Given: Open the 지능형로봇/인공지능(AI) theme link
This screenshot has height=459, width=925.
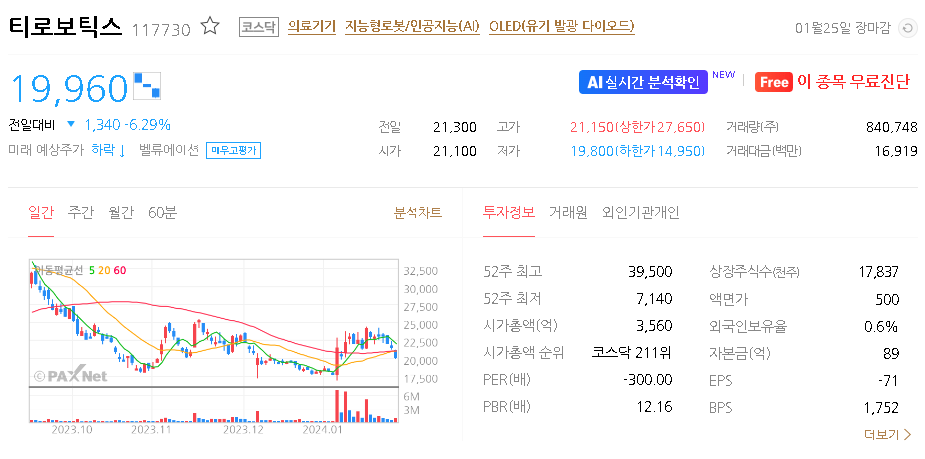Looking at the screenshot, I should 412,27.
